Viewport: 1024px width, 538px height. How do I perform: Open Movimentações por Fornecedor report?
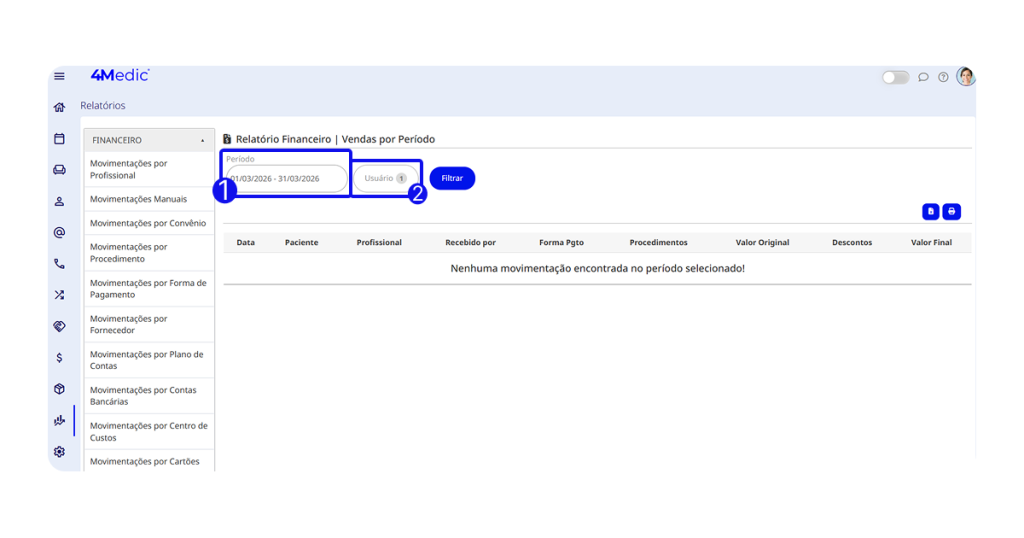(129, 324)
